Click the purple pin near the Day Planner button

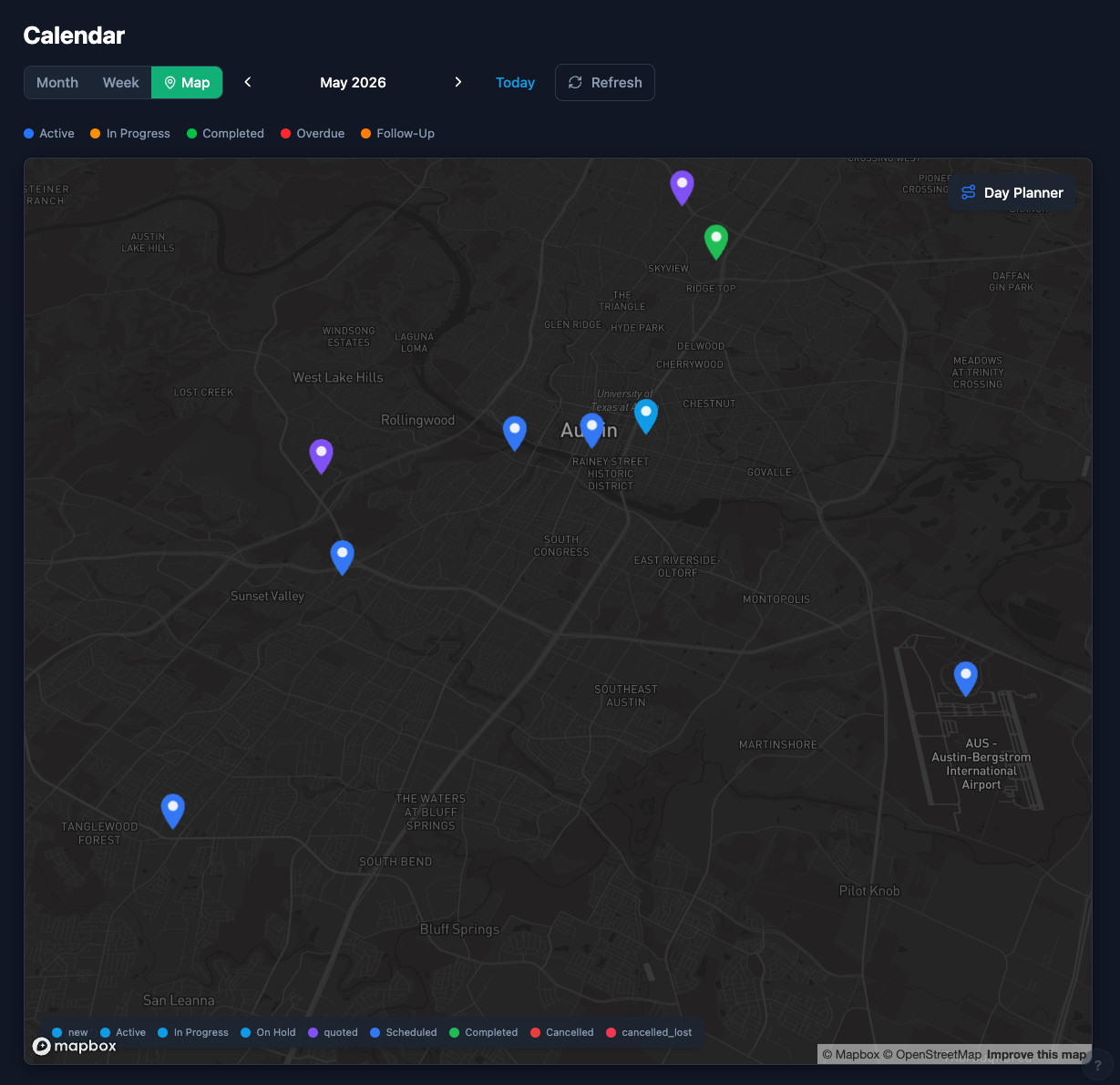(682, 188)
